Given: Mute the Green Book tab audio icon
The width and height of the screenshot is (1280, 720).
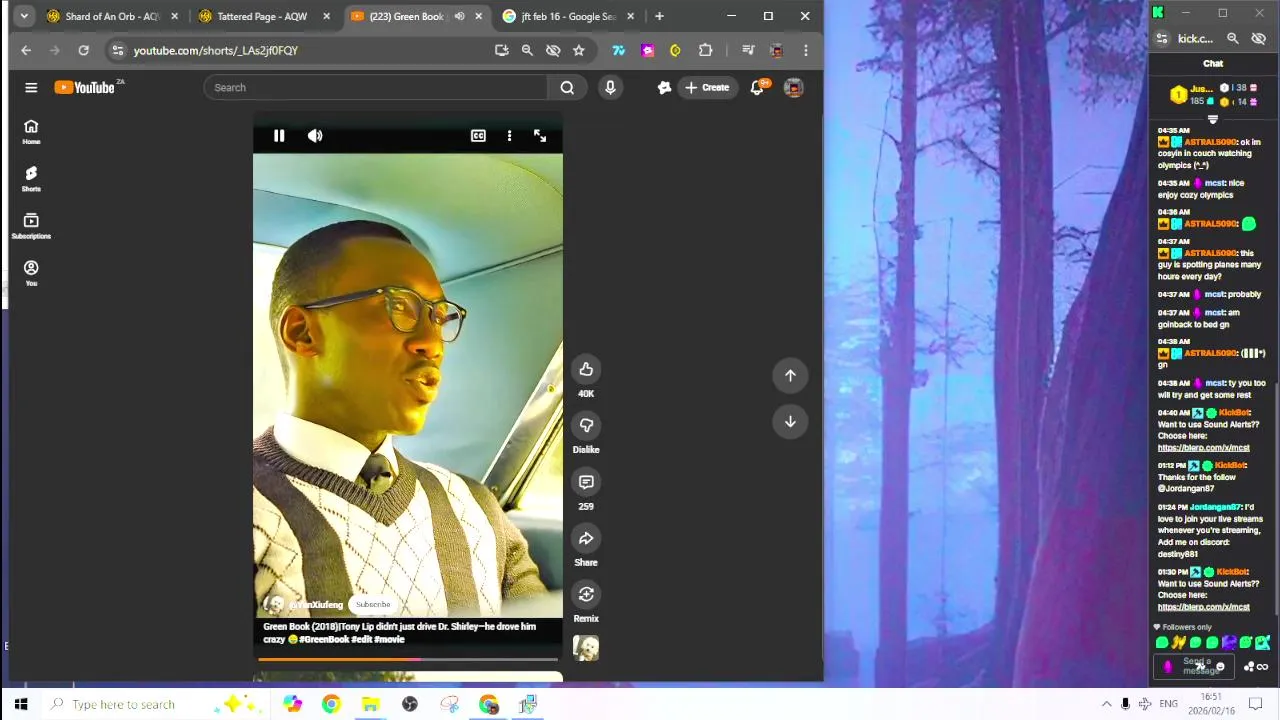Looking at the screenshot, I should 459,16.
